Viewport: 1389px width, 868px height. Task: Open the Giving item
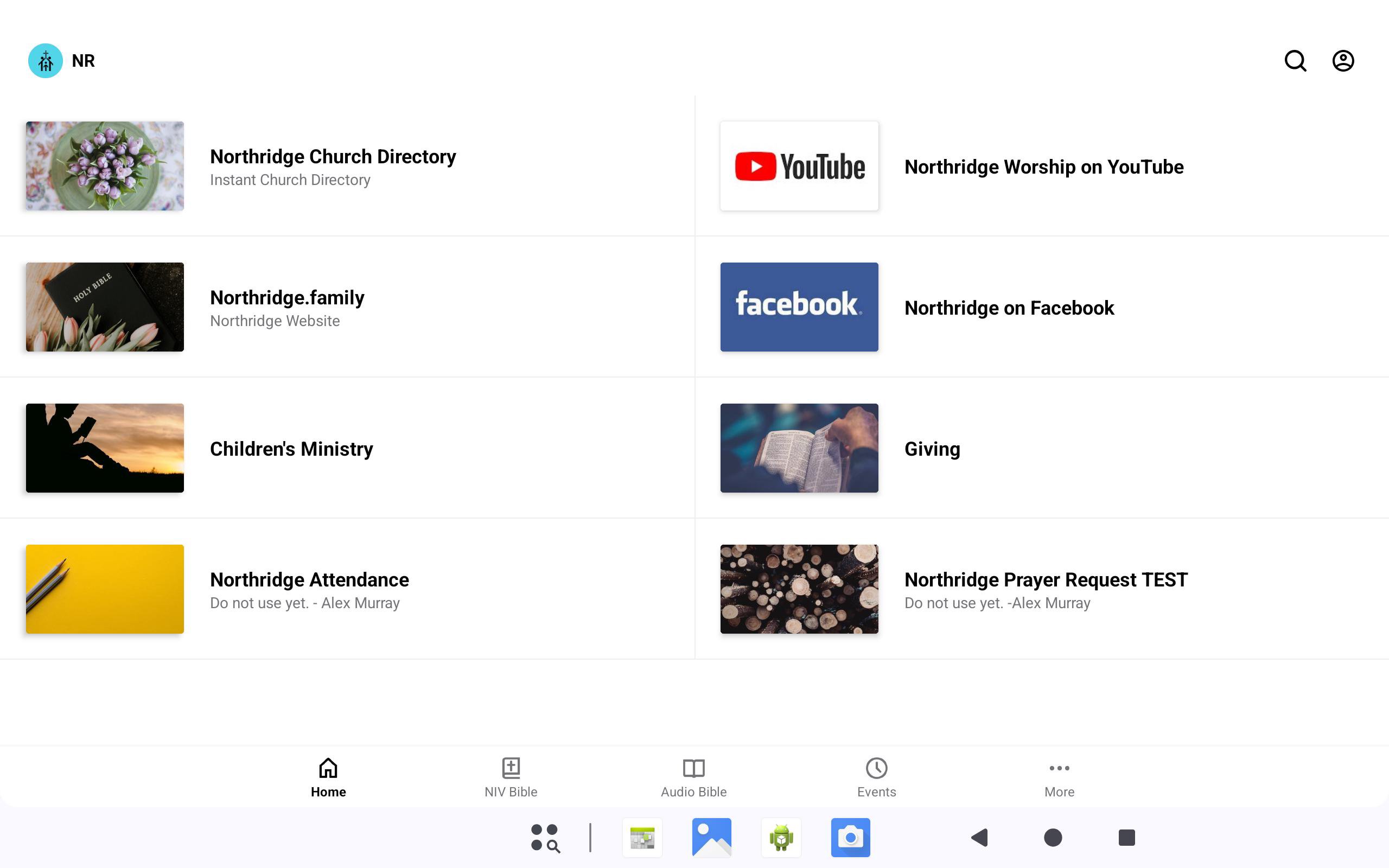(x=932, y=448)
